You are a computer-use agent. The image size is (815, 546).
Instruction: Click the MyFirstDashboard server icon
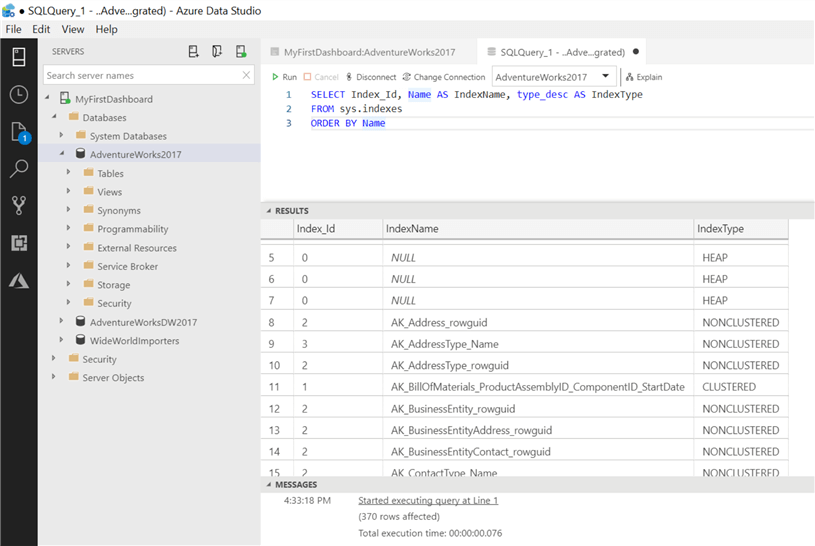tap(65, 98)
